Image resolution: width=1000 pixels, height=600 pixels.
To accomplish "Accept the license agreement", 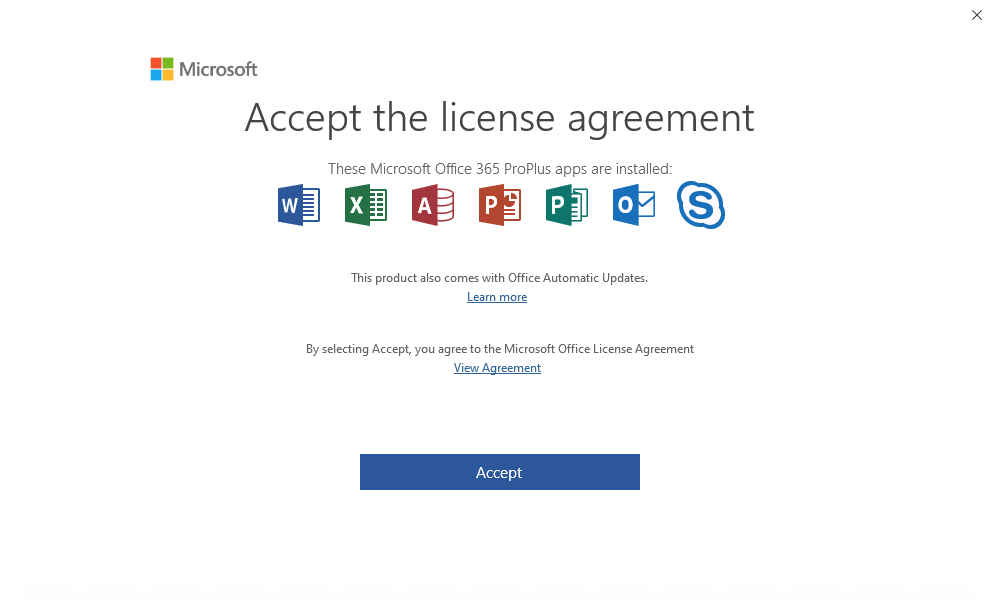I will point(499,472).
